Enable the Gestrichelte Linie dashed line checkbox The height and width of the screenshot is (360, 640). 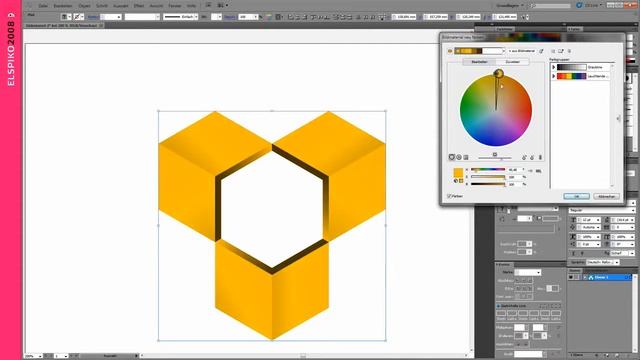498,306
